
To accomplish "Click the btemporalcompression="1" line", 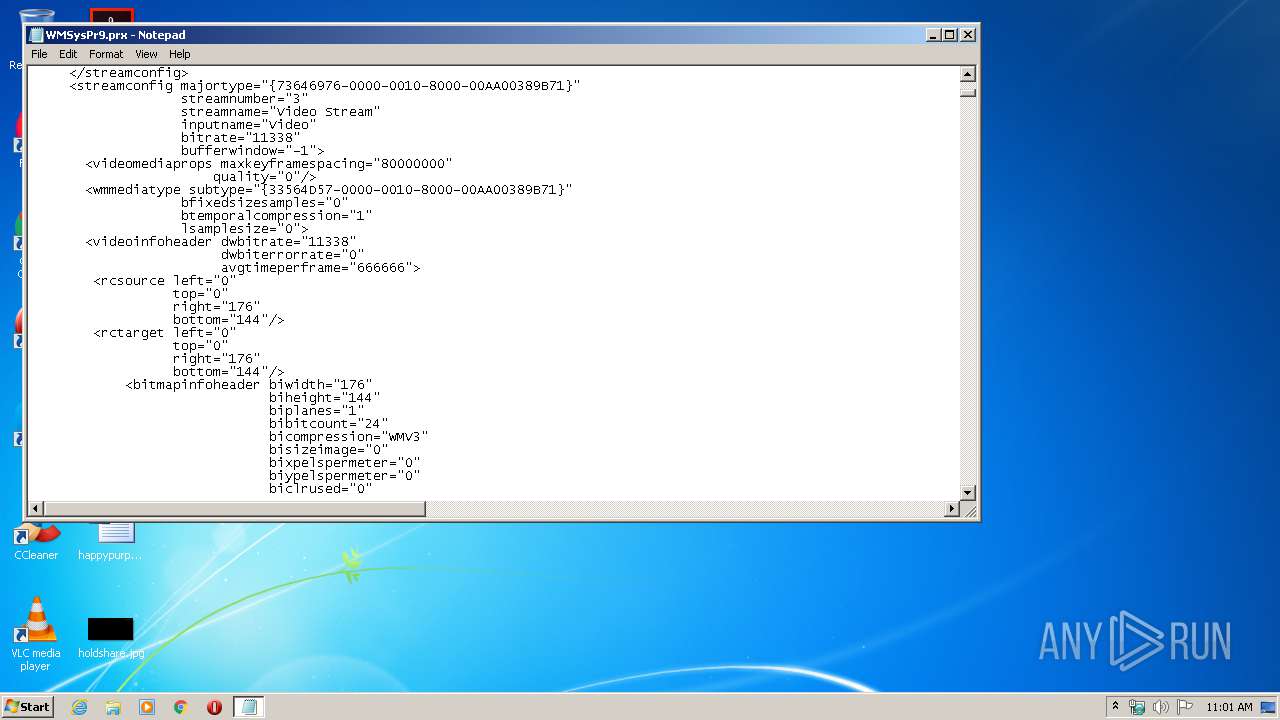I will (276, 216).
